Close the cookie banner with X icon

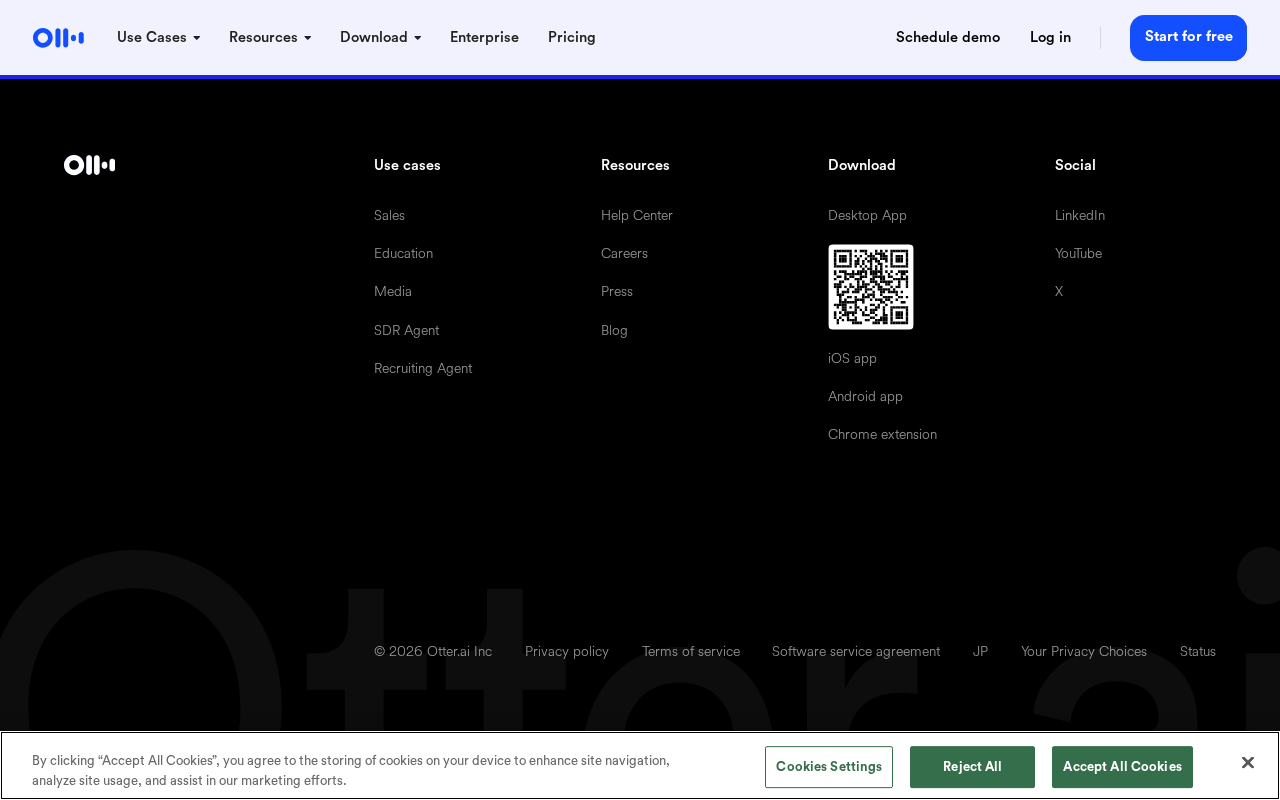tap(1248, 763)
